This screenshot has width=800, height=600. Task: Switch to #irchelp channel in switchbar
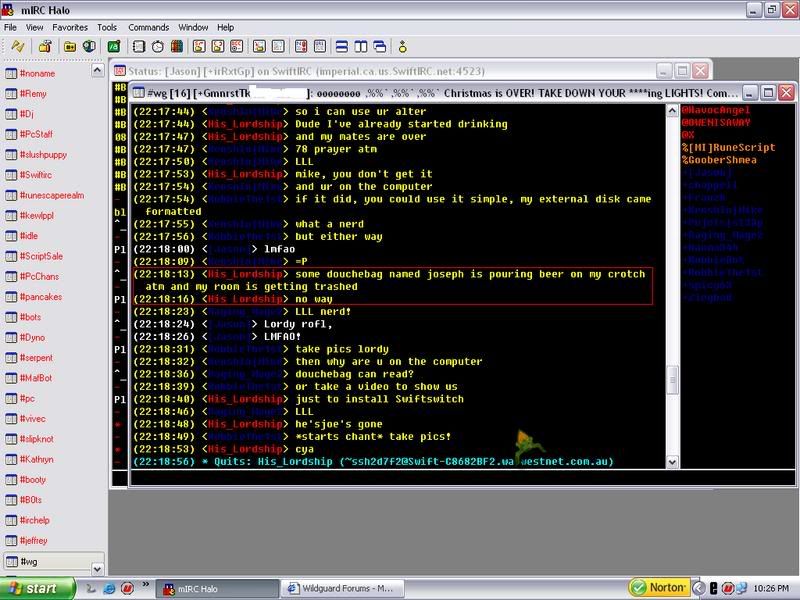35,520
